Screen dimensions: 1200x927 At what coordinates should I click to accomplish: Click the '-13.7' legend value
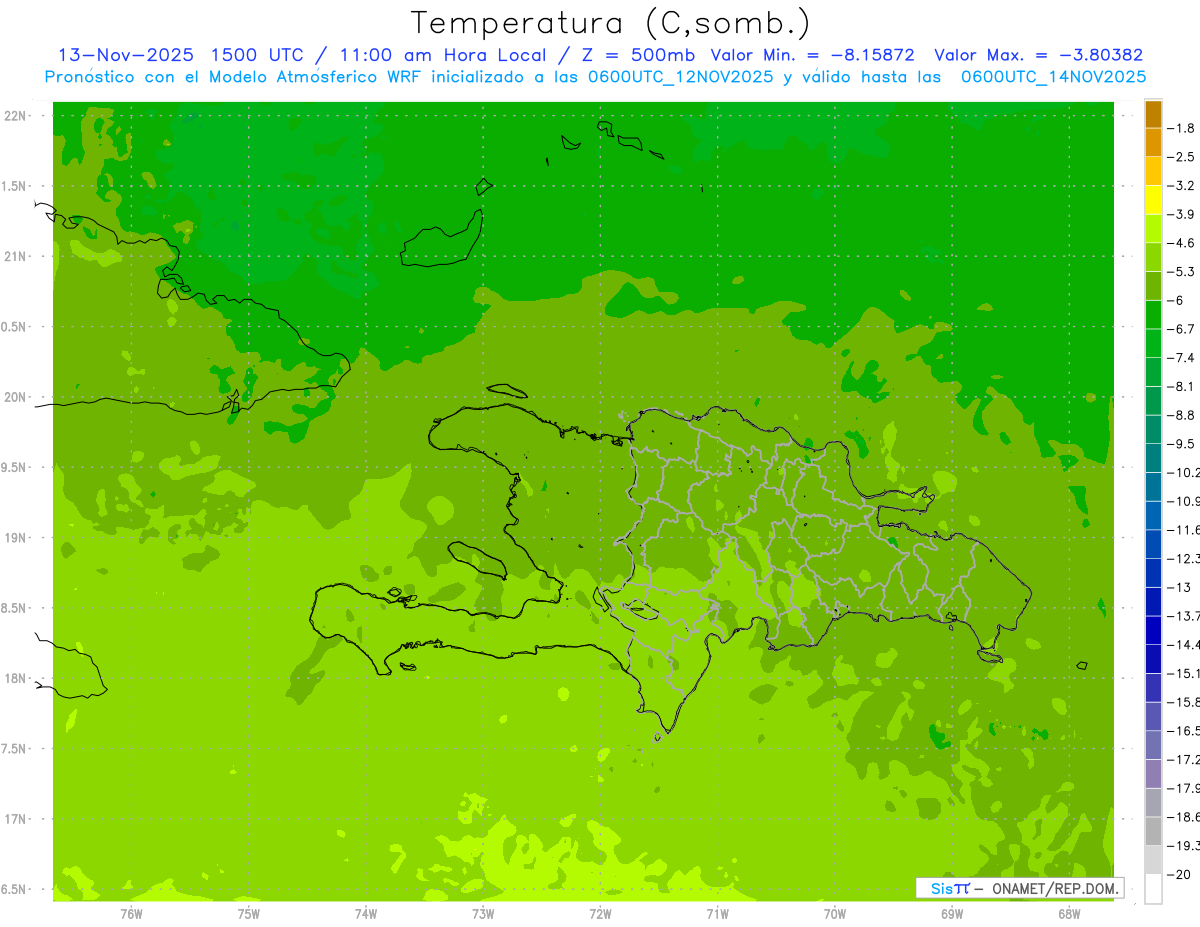click(x=1183, y=615)
